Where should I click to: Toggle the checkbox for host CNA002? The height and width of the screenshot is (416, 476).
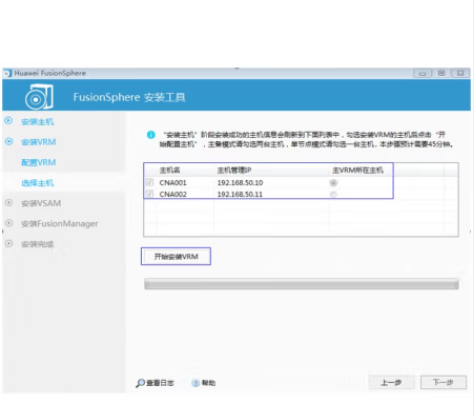pyautogui.click(x=150, y=194)
